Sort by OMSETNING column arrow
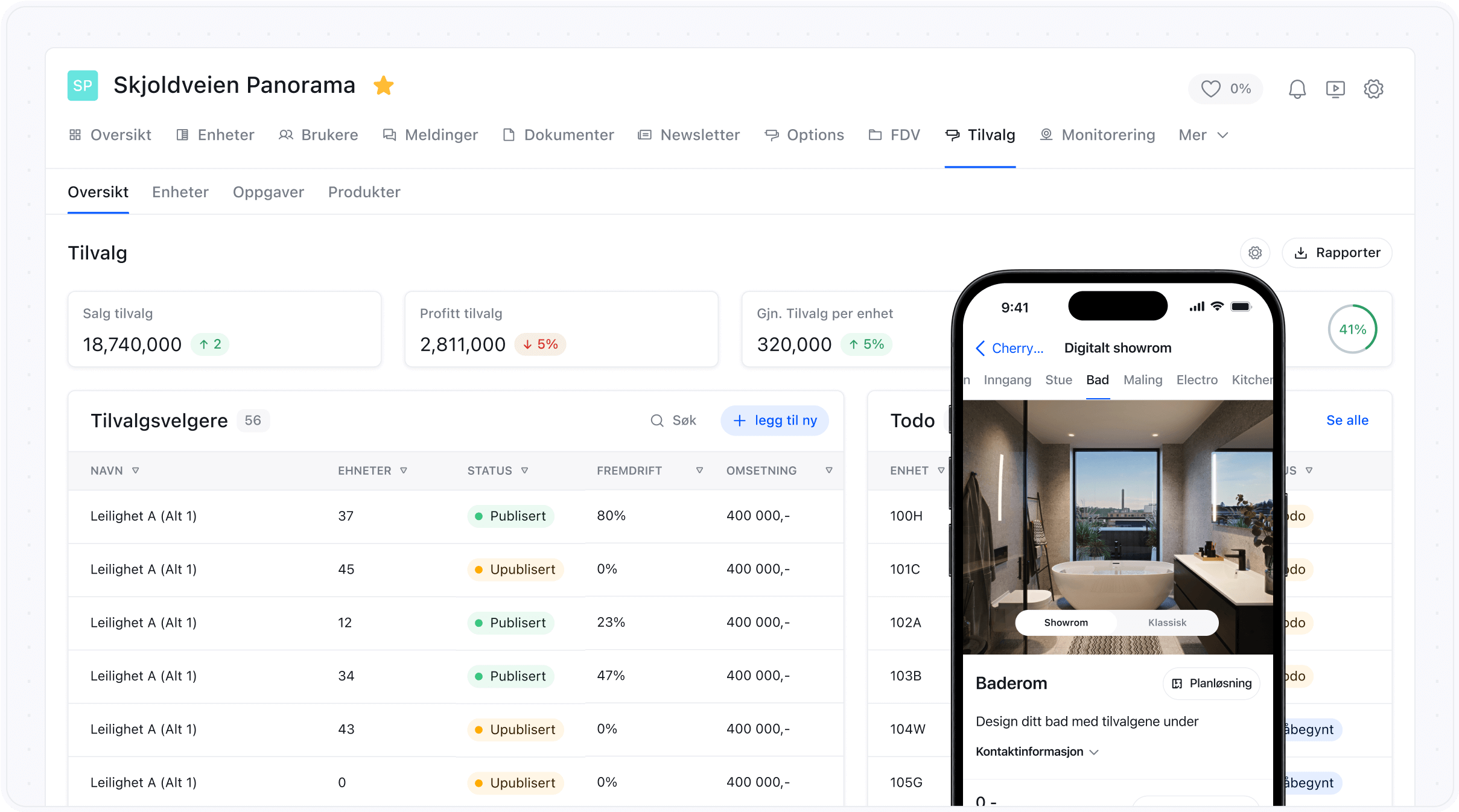The width and height of the screenshot is (1459, 812). (829, 471)
